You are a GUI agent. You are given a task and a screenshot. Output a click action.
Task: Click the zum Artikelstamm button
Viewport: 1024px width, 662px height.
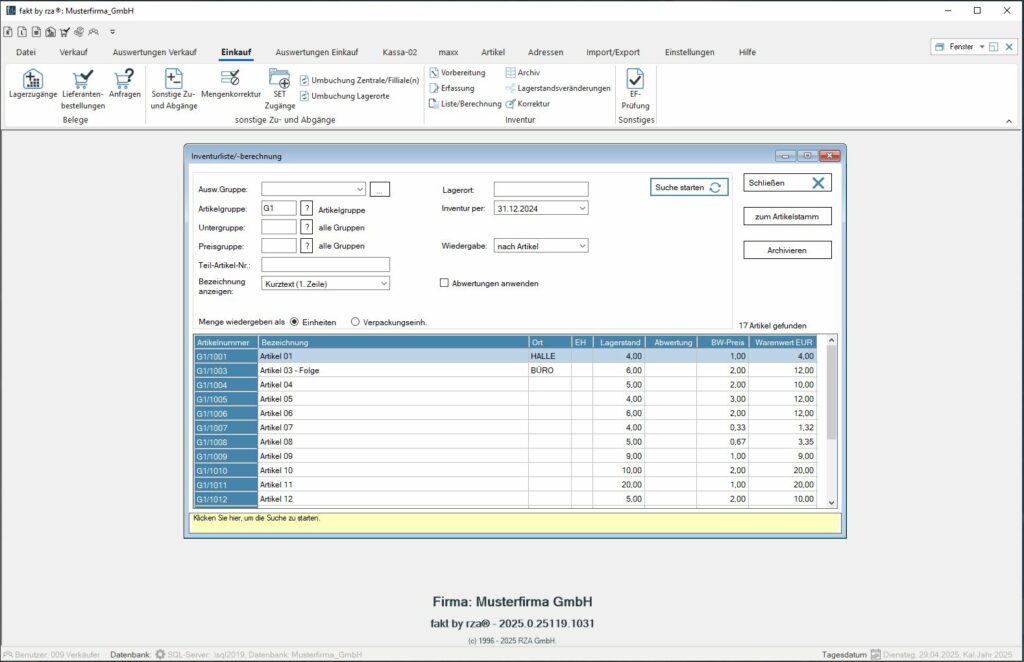point(786,216)
